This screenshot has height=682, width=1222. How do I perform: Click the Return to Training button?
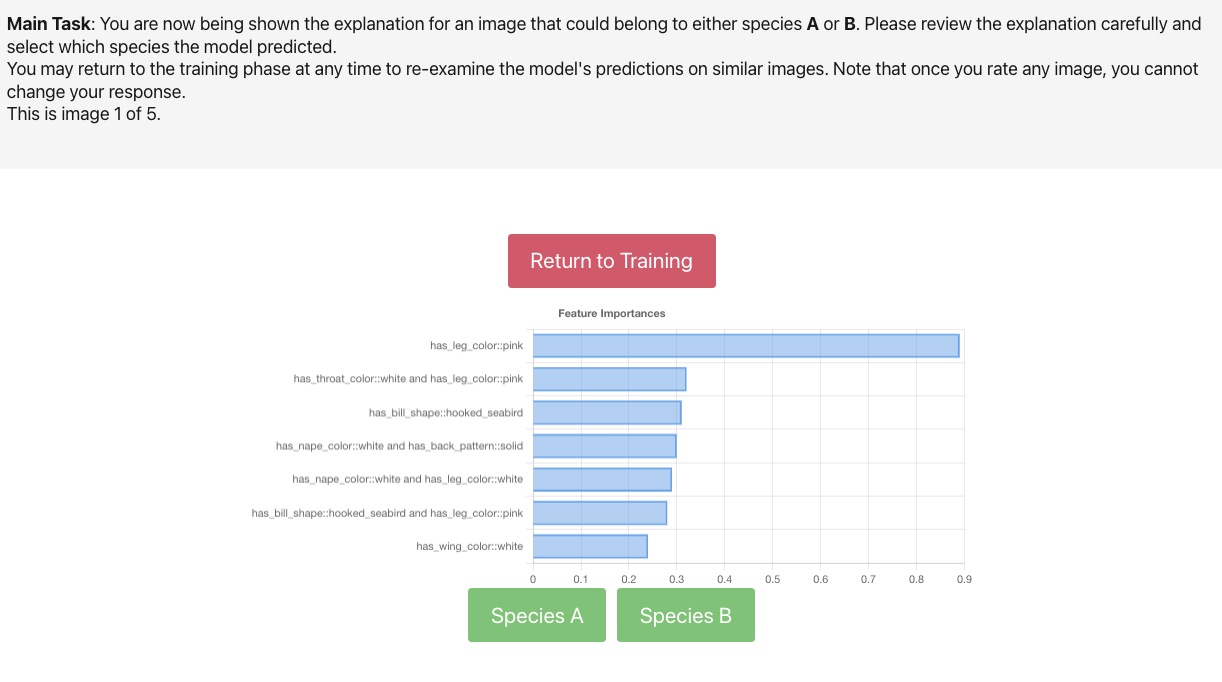611,261
